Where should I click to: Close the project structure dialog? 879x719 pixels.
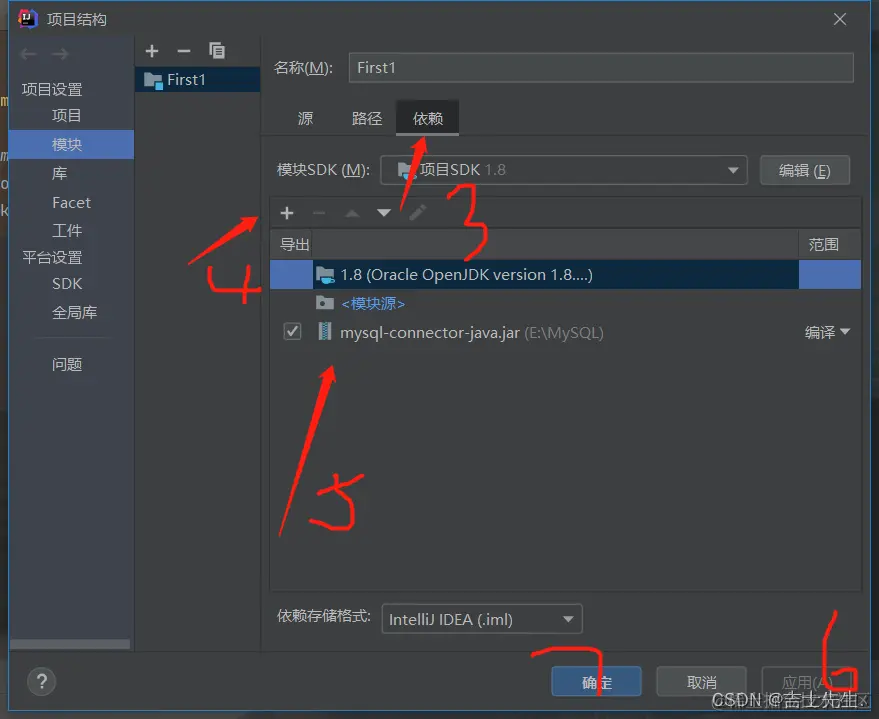click(x=840, y=20)
